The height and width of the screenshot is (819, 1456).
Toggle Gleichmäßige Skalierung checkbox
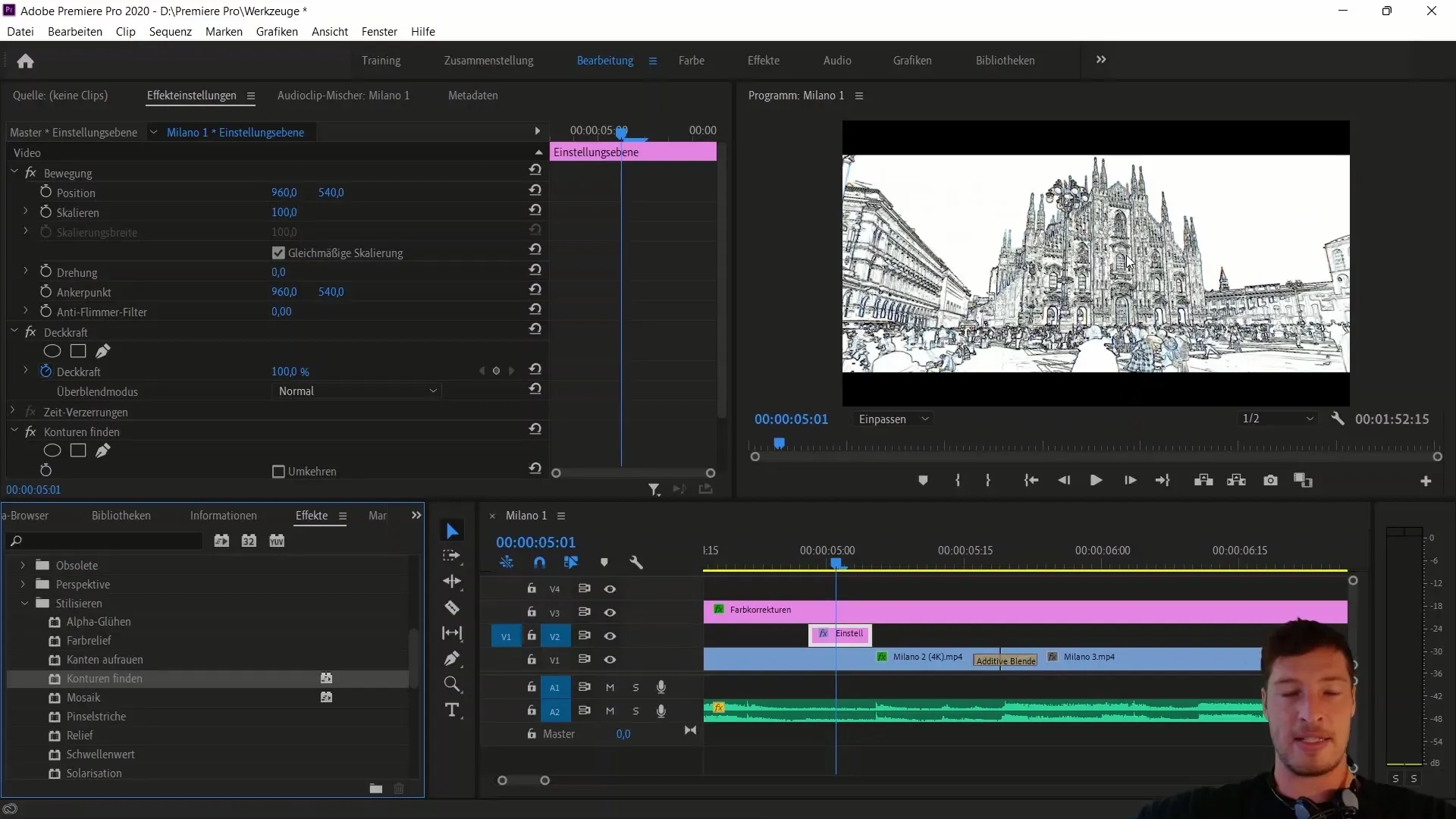pyautogui.click(x=279, y=253)
